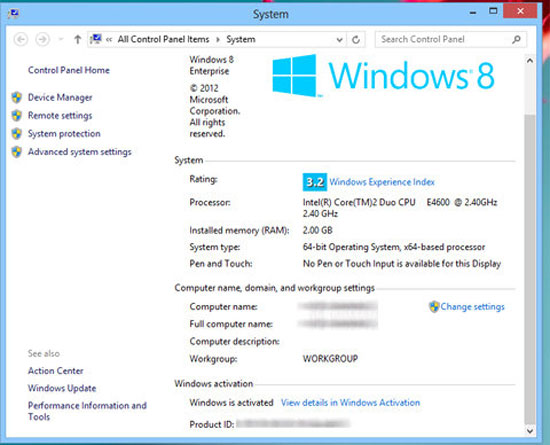The height and width of the screenshot is (445, 550).
Task: Click the System window icon in title bar
Action: pos(13,13)
